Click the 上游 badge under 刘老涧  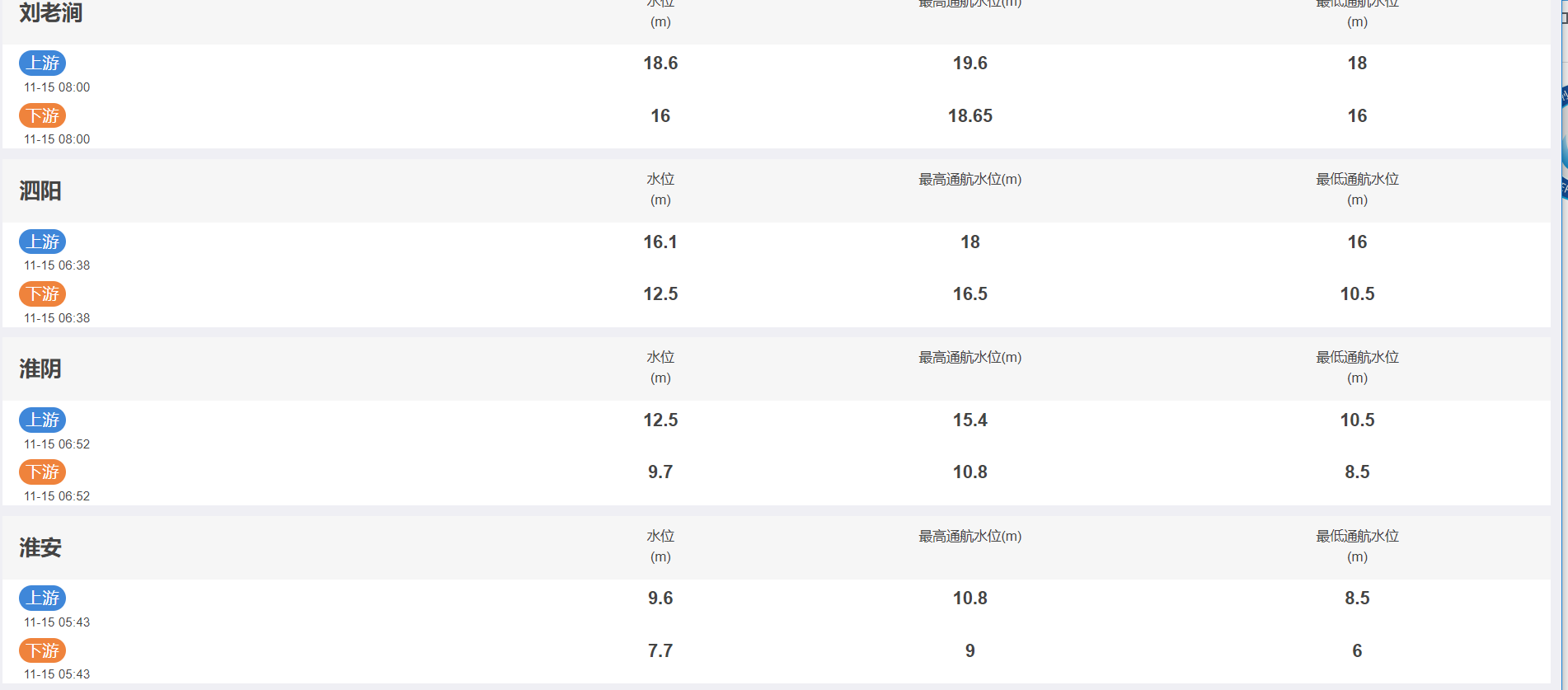tap(42, 63)
